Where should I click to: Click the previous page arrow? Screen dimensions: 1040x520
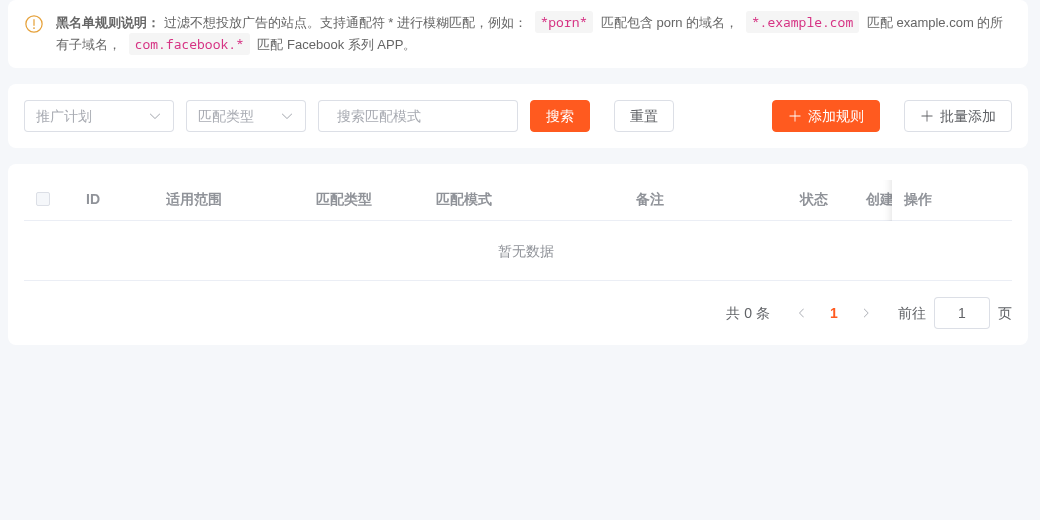point(801,313)
